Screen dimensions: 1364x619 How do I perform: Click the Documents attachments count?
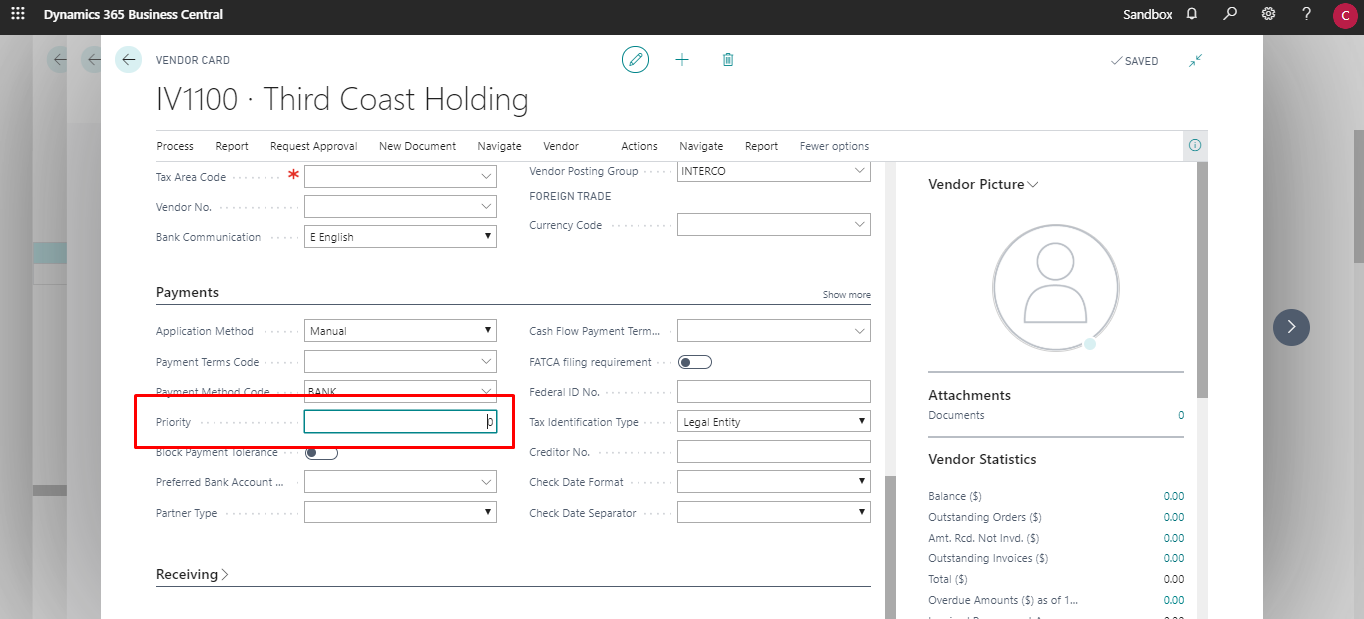pyautogui.click(x=1180, y=415)
